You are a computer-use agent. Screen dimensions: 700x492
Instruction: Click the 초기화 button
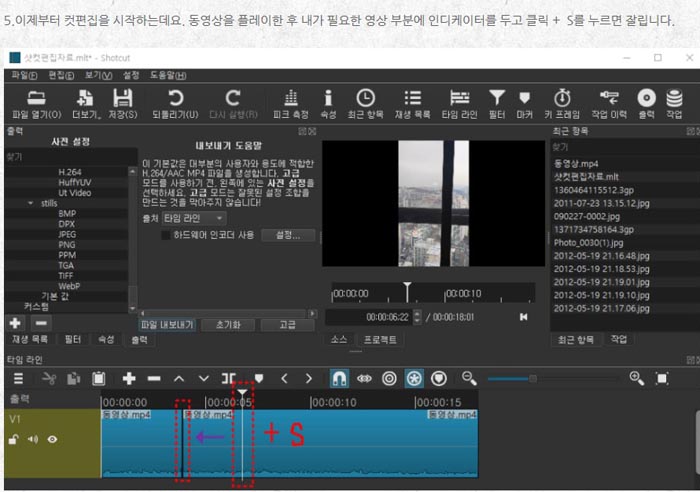click(x=228, y=325)
